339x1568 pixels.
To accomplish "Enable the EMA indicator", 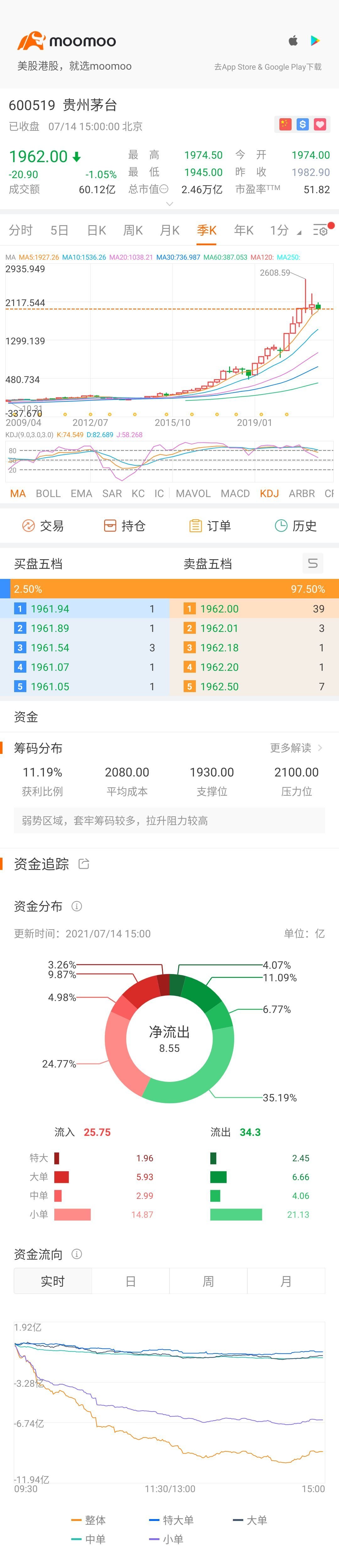I will (x=81, y=494).
